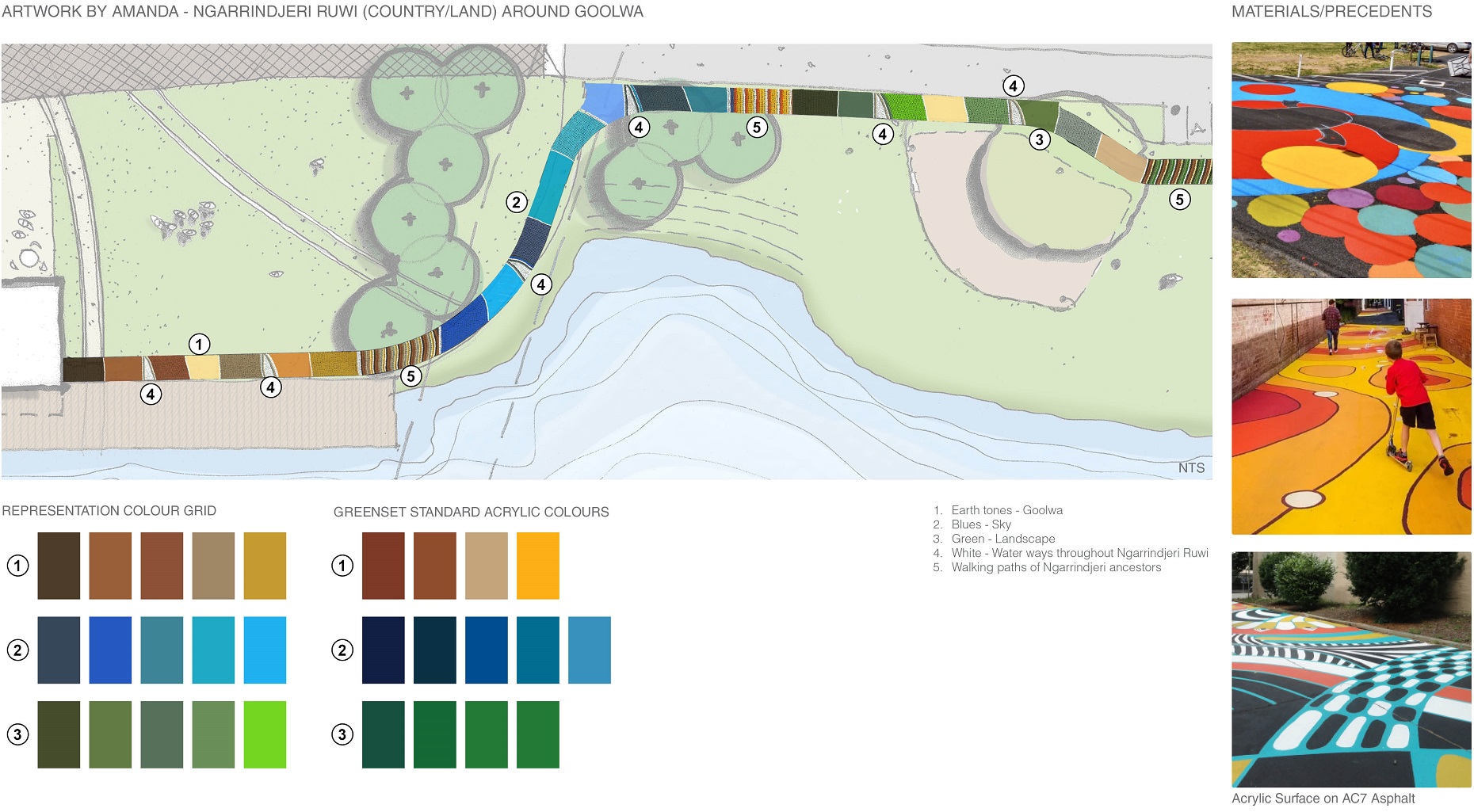Click the 'Green - Landscape' legend entry
1474x812 pixels.
pyautogui.click(x=1003, y=539)
